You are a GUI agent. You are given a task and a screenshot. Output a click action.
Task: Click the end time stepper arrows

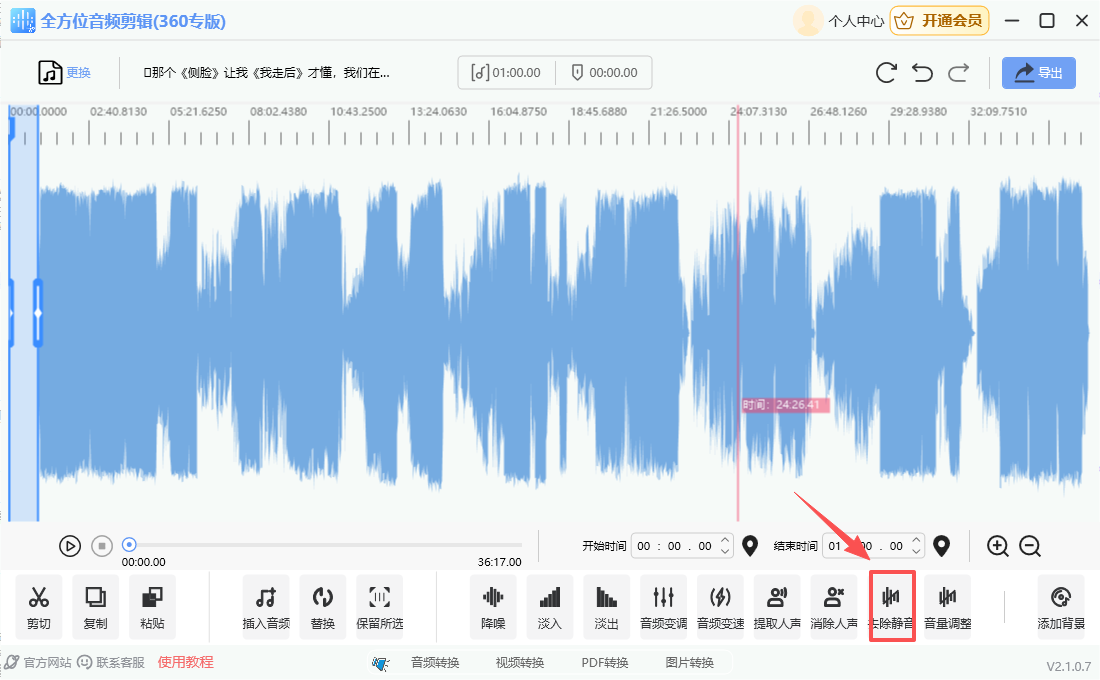tap(915, 546)
